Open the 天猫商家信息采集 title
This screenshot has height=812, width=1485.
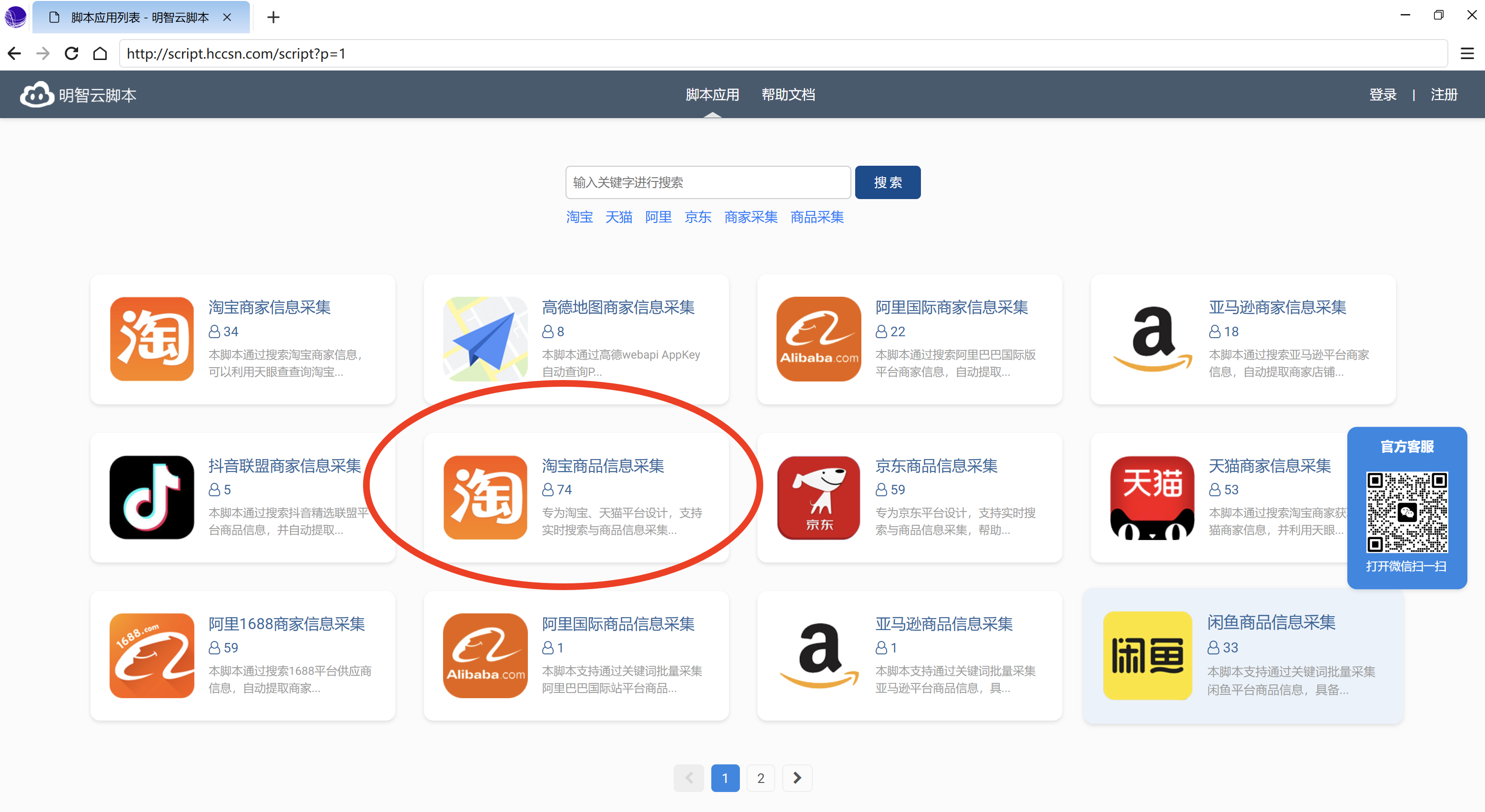coord(1269,466)
